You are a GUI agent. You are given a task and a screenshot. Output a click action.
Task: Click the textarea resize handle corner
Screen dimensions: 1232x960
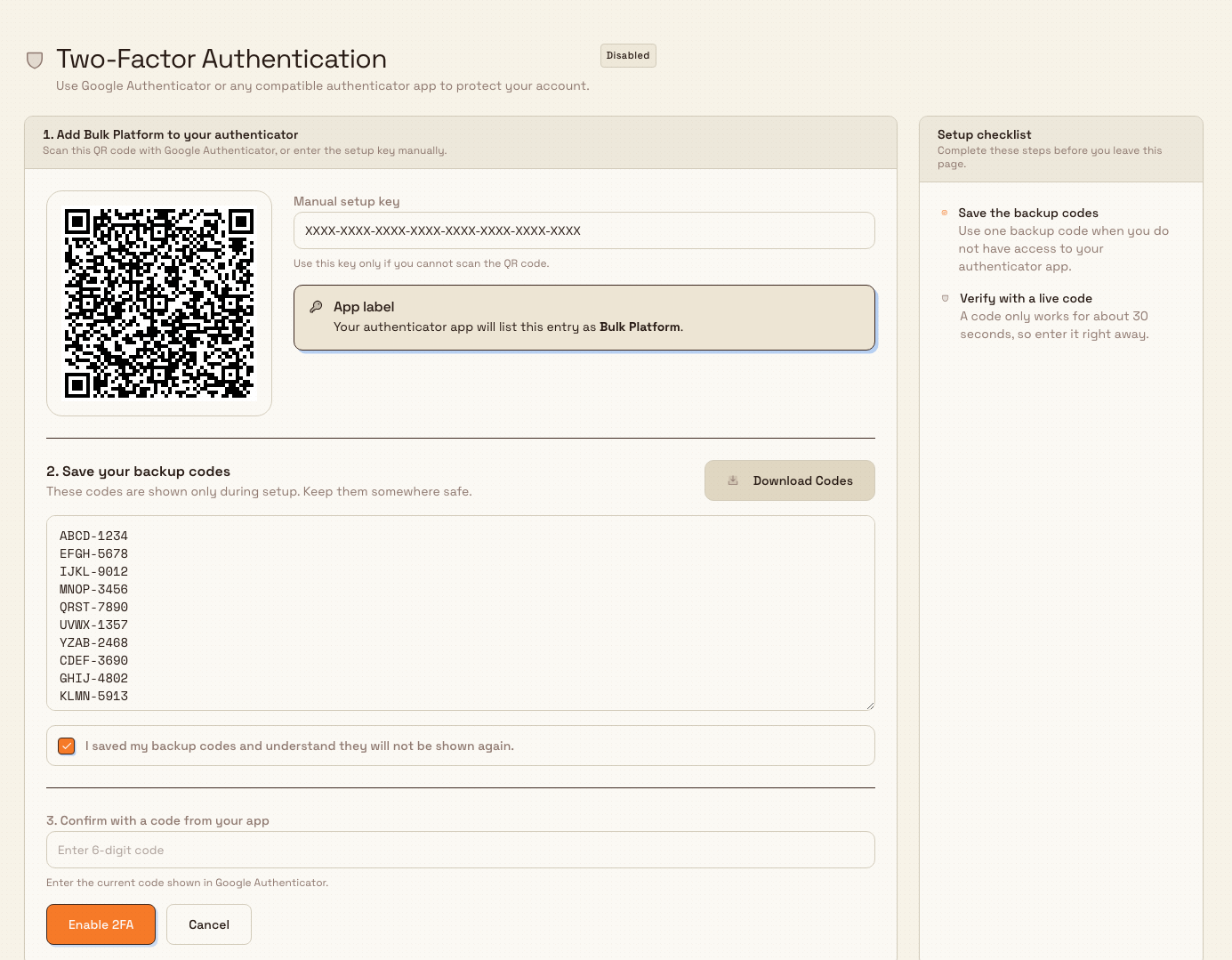pyautogui.click(x=869, y=705)
